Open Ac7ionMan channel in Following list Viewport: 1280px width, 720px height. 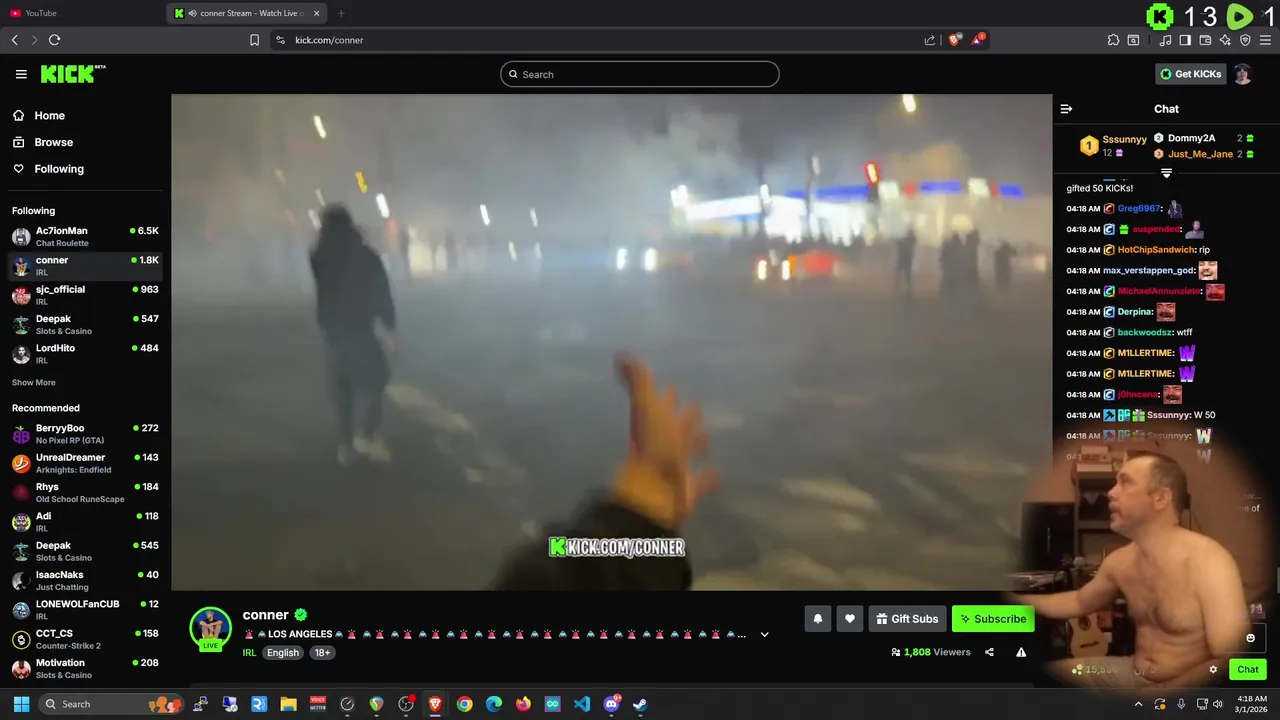click(85, 236)
